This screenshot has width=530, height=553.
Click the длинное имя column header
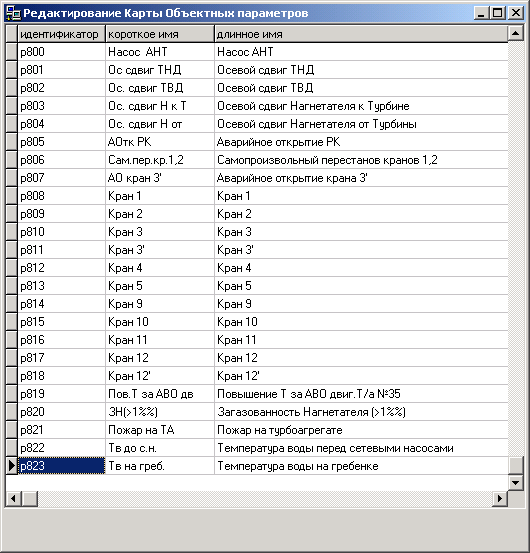[x=361, y=34]
